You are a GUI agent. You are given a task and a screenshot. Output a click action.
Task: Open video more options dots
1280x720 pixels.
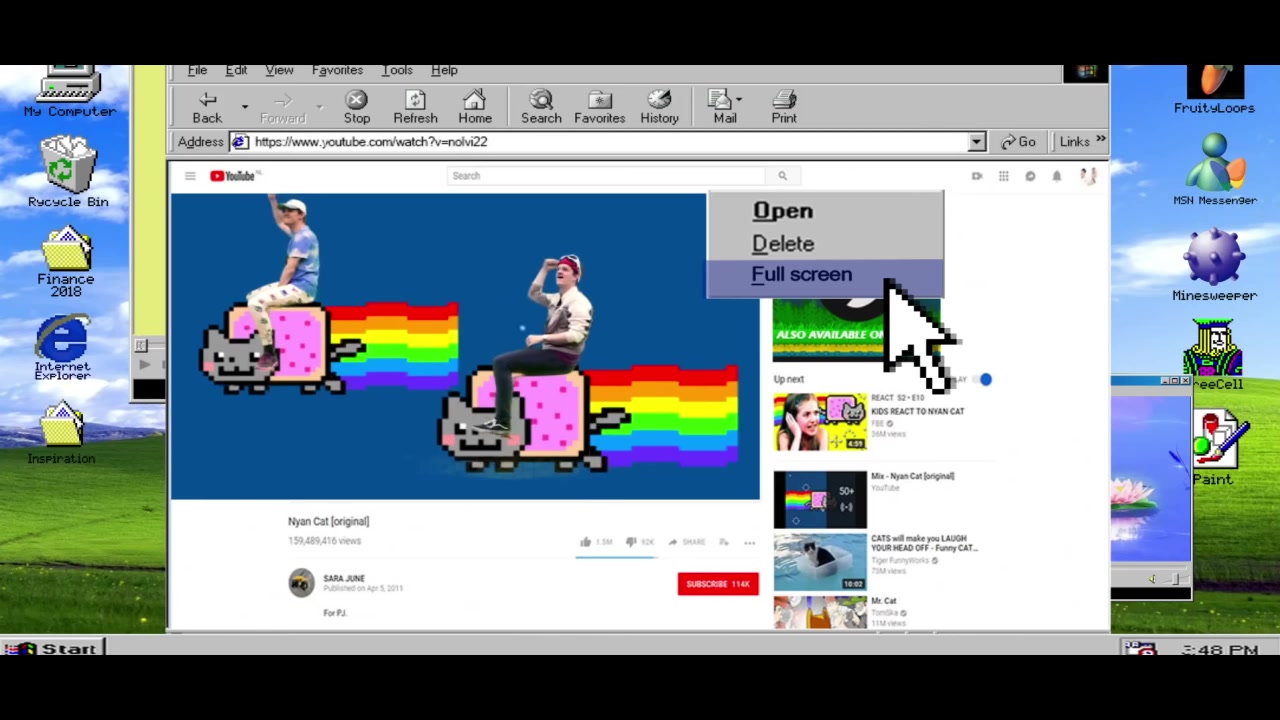pos(749,542)
